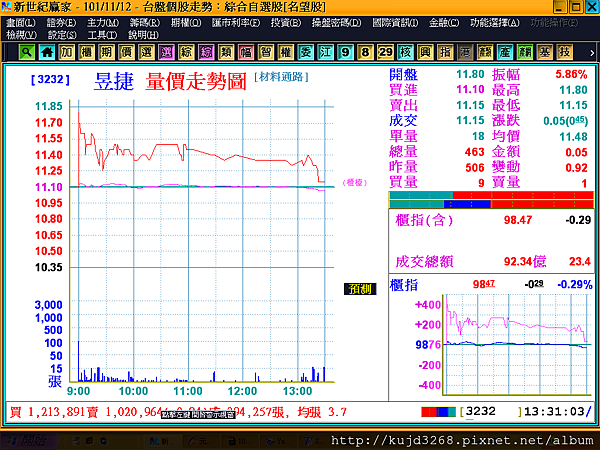Open the 說明(H) menu
Image resolution: width=600 pixels, height=450 pixels.
click(x=143, y=35)
